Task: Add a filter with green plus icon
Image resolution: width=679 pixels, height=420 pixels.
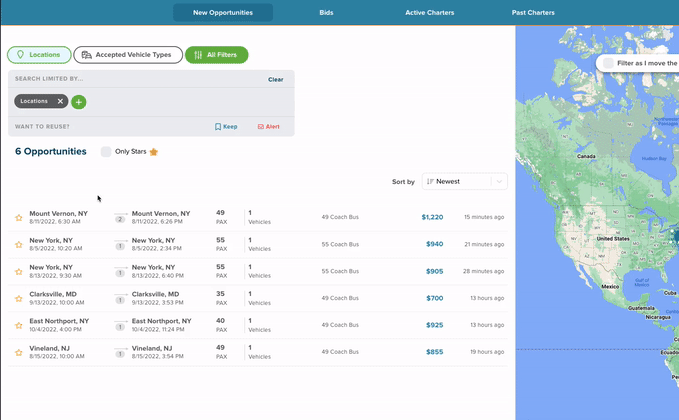Action: click(x=78, y=102)
